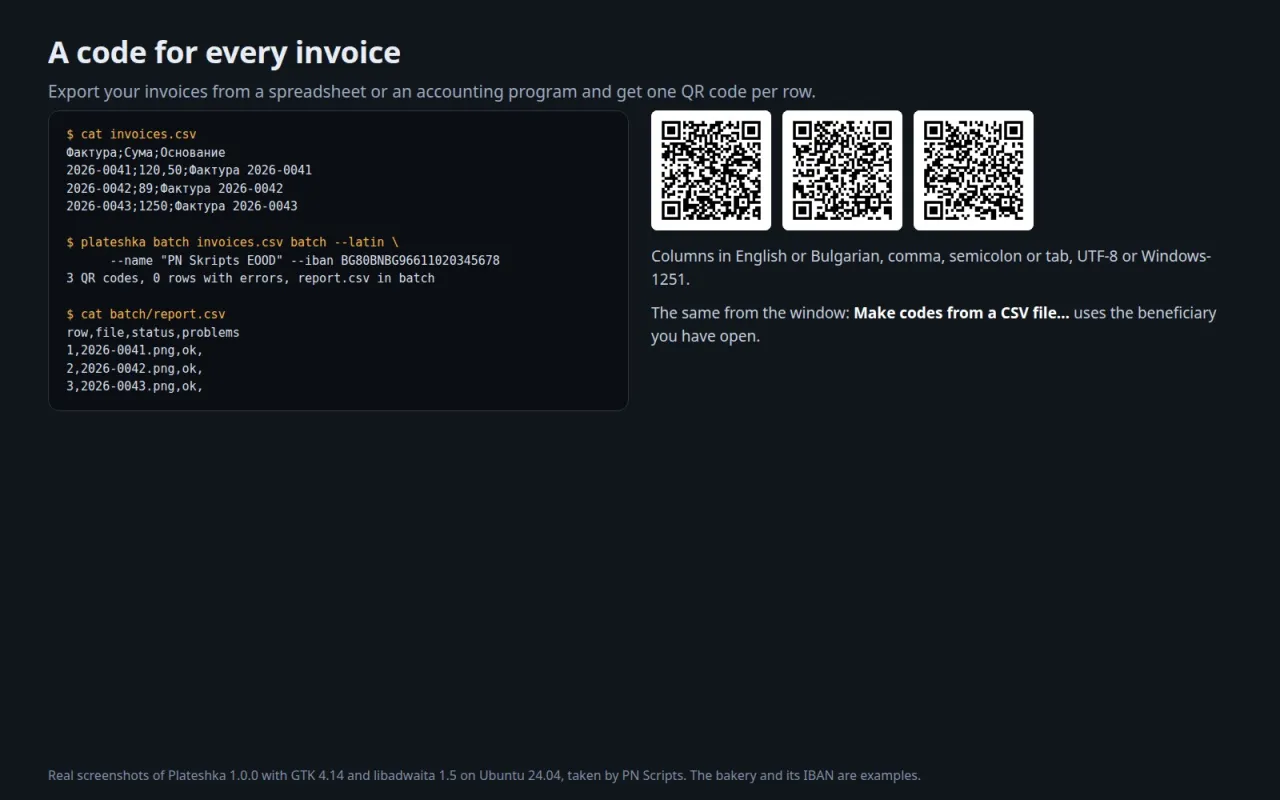
Task: Click the '$ cat invoices.csv' command line
Action: 131,134
